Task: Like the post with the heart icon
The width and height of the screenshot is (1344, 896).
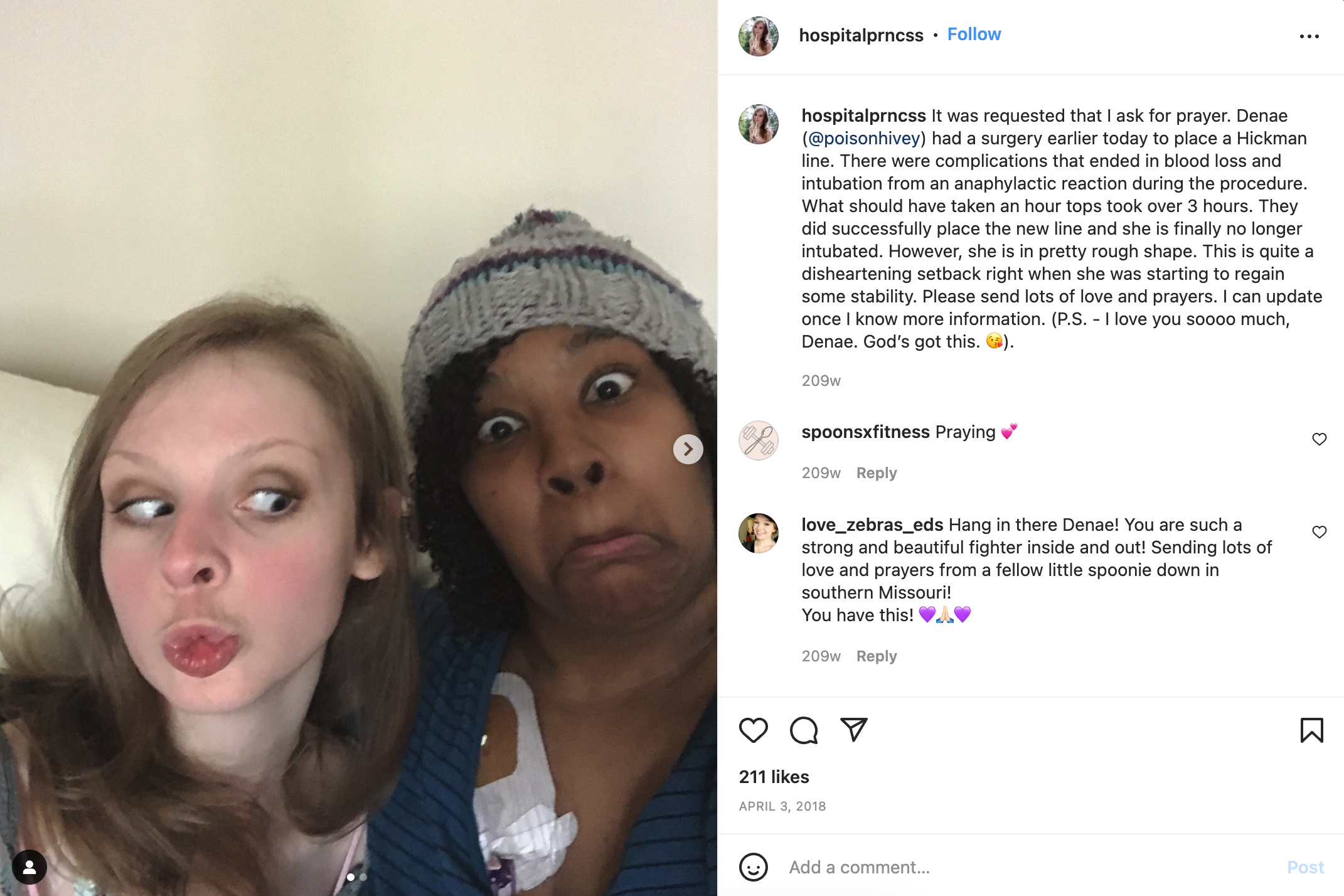Action: pos(753,730)
